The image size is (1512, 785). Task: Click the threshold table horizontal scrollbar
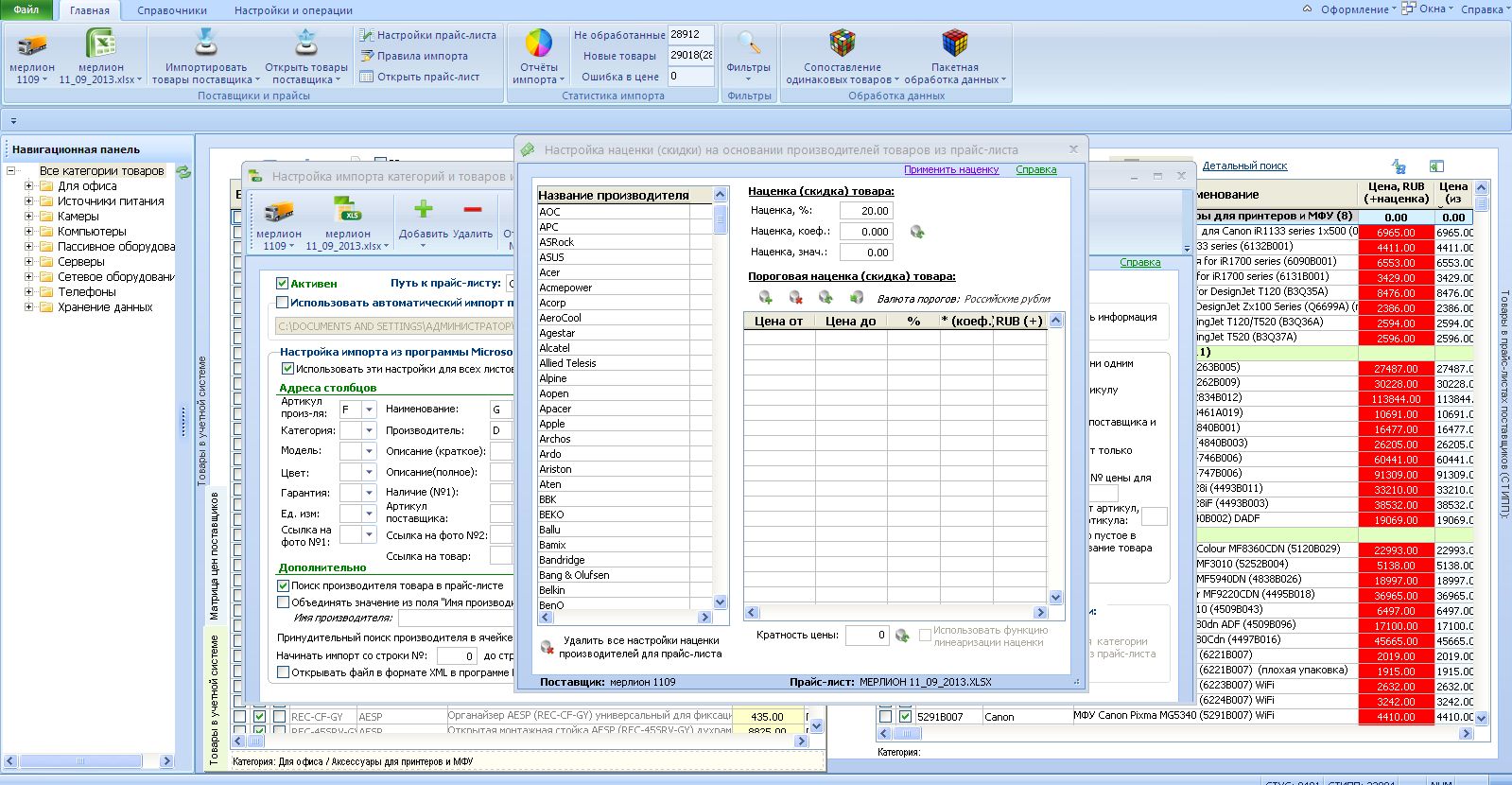[x=895, y=612]
